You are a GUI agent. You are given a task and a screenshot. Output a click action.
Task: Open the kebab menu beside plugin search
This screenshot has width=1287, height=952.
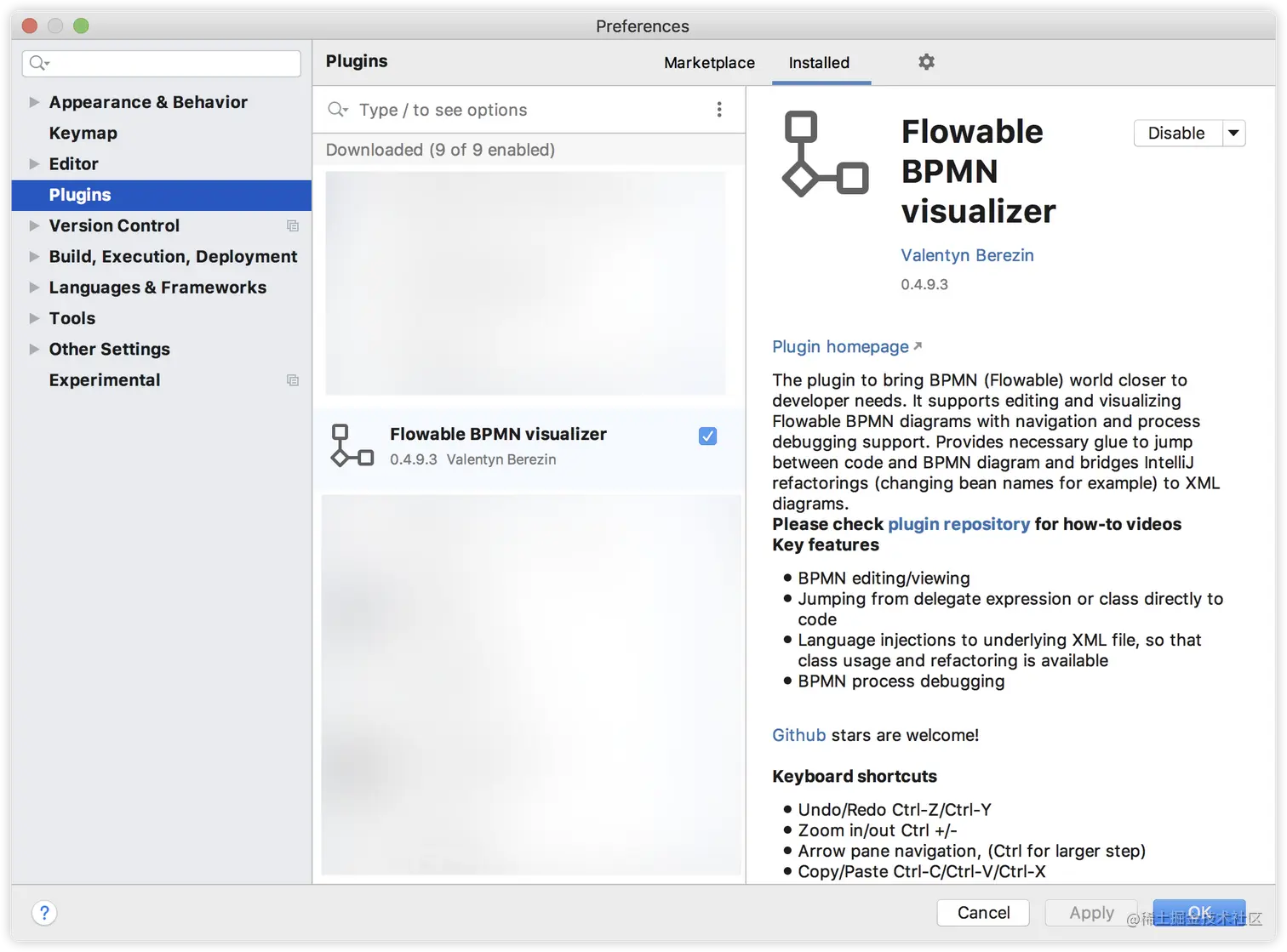(719, 109)
